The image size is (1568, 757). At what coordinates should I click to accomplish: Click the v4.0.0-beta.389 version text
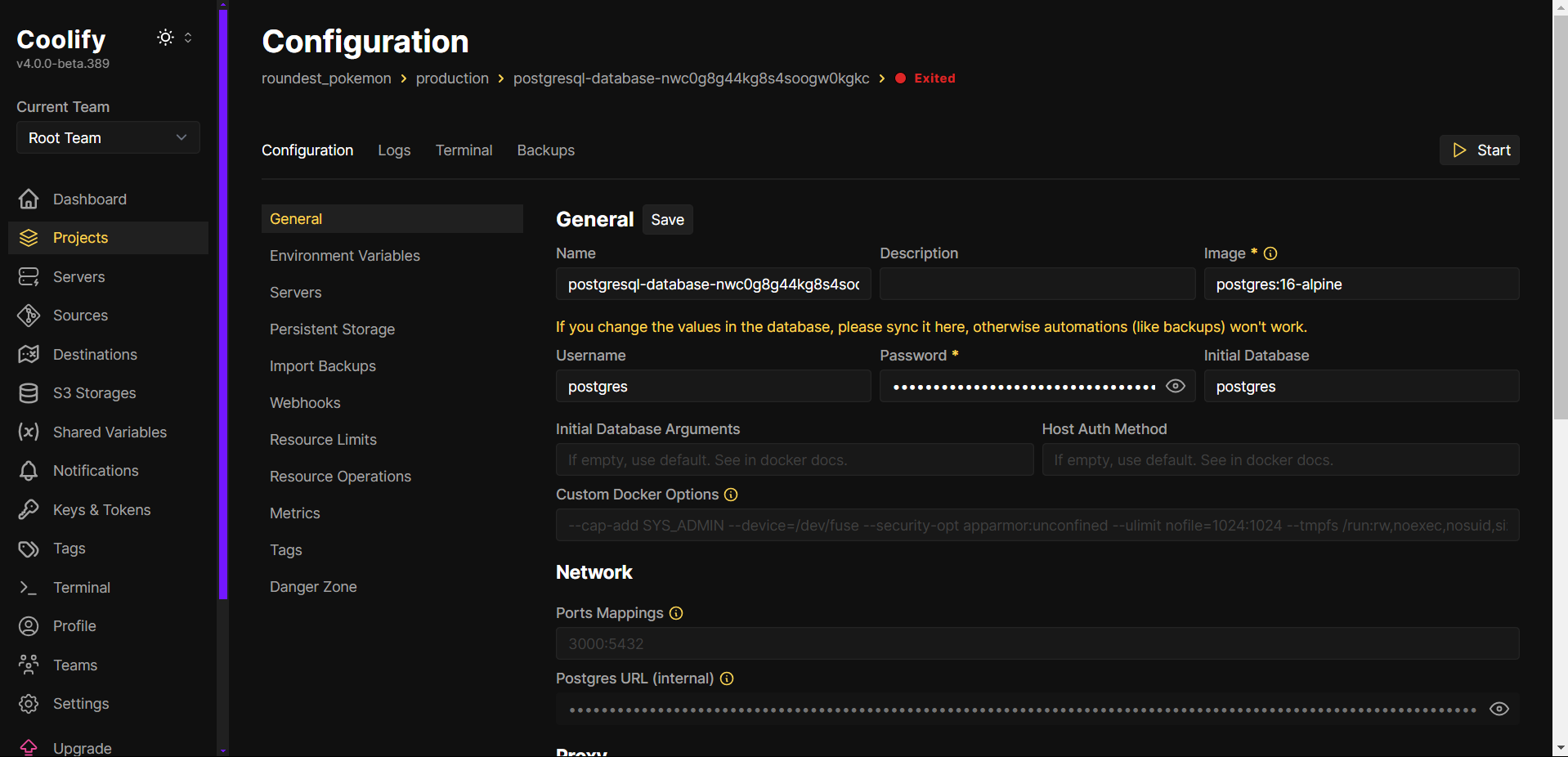(63, 64)
